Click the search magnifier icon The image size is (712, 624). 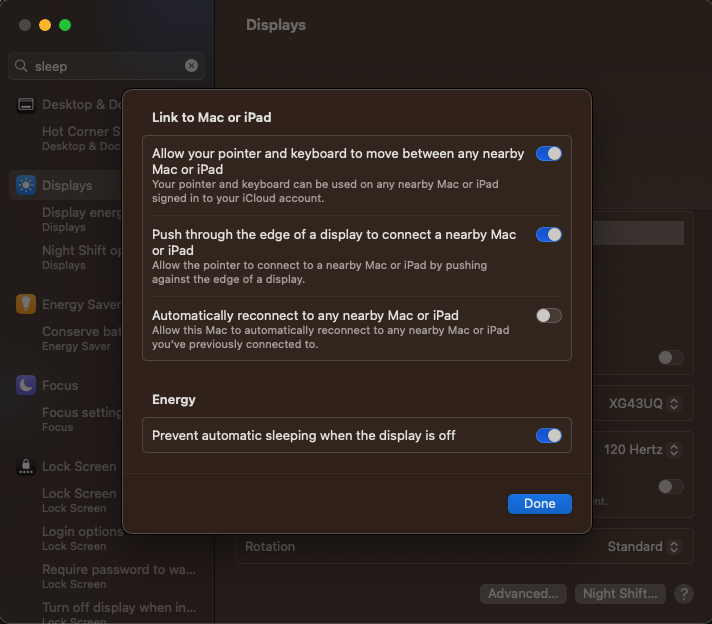click(x=21, y=66)
